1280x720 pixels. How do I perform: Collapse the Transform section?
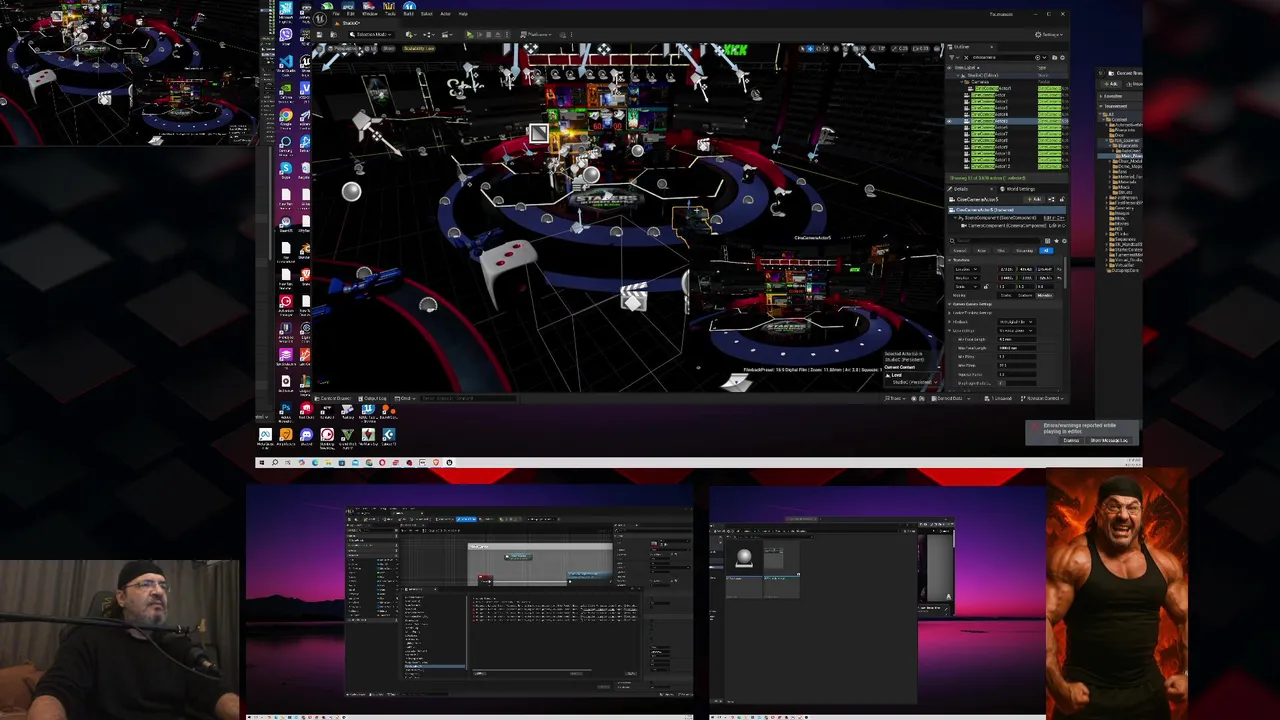pos(949,260)
